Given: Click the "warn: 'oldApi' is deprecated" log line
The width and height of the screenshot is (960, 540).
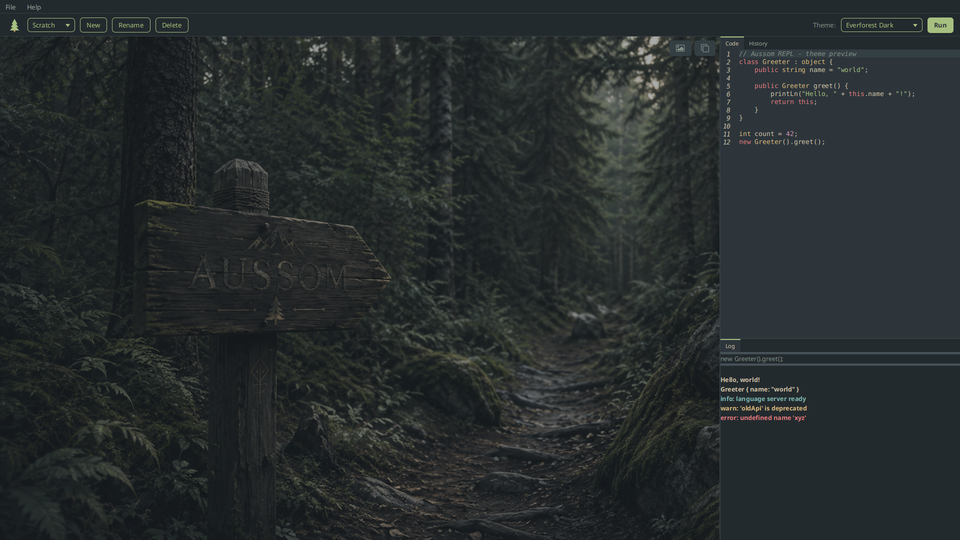Looking at the screenshot, I should click(764, 408).
